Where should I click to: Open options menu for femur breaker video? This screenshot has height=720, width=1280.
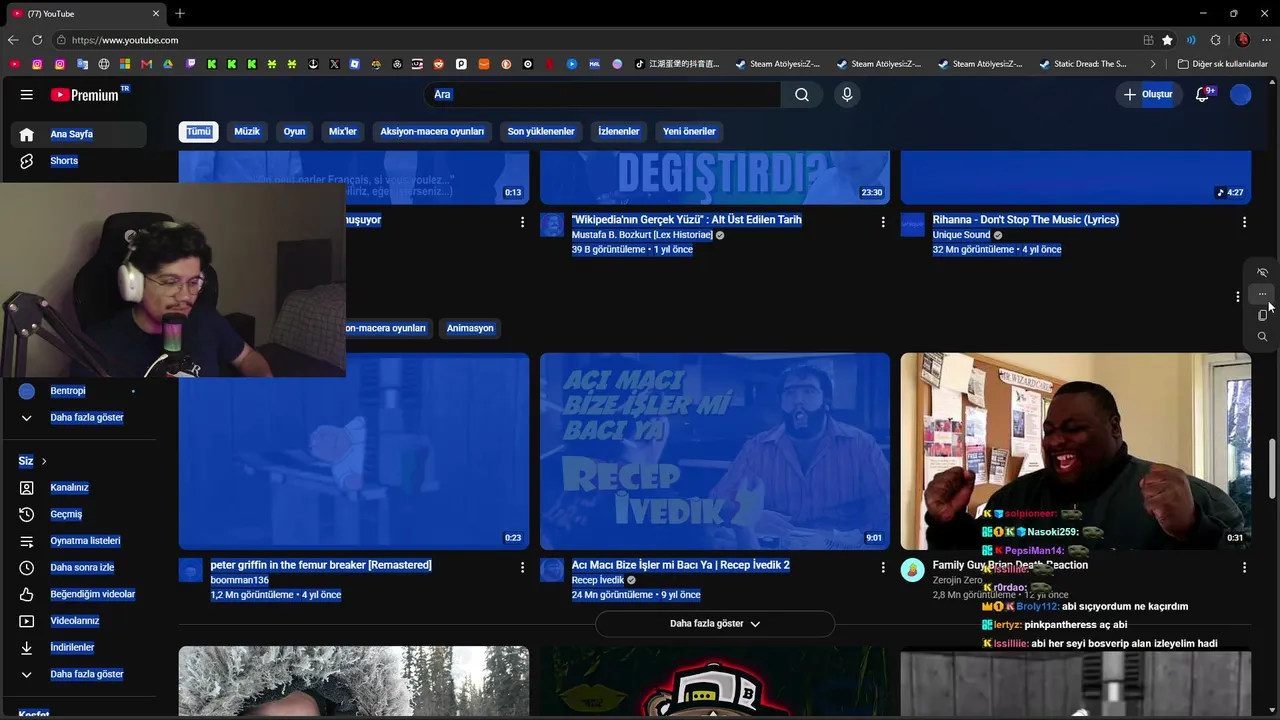522,567
